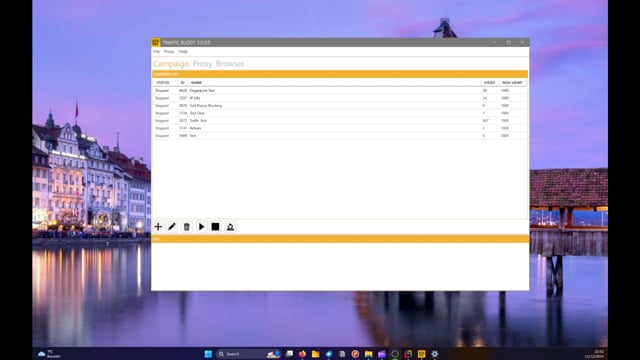Open the Proxy menu in menu bar

[x=169, y=52]
